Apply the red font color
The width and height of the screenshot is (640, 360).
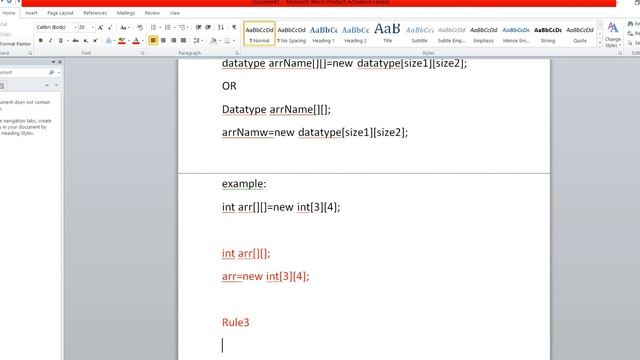point(136,40)
